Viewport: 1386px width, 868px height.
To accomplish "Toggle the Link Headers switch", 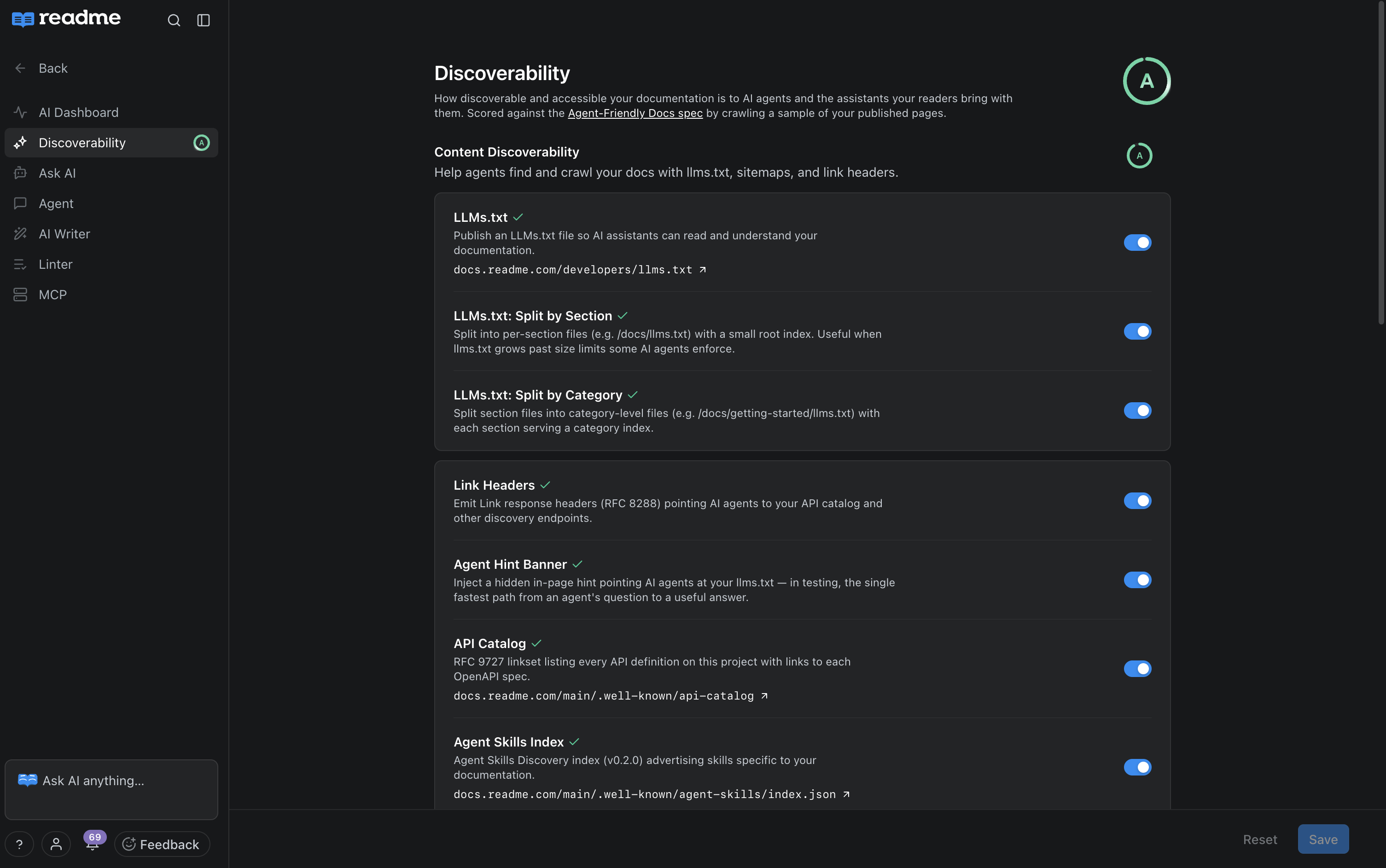I will click(x=1137, y=501).
